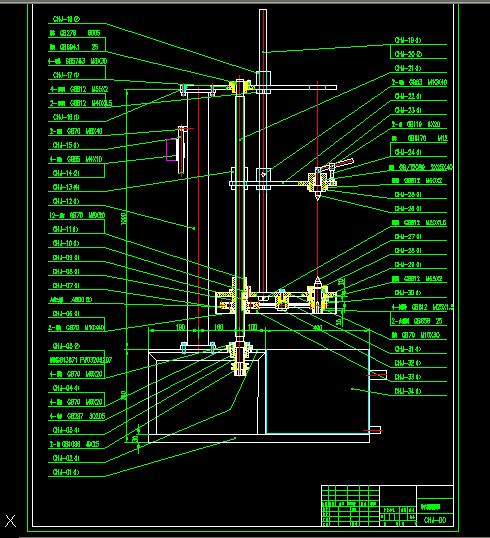
Task: Select the CHJ-12 part callout label
Action: tap(66, 201)
